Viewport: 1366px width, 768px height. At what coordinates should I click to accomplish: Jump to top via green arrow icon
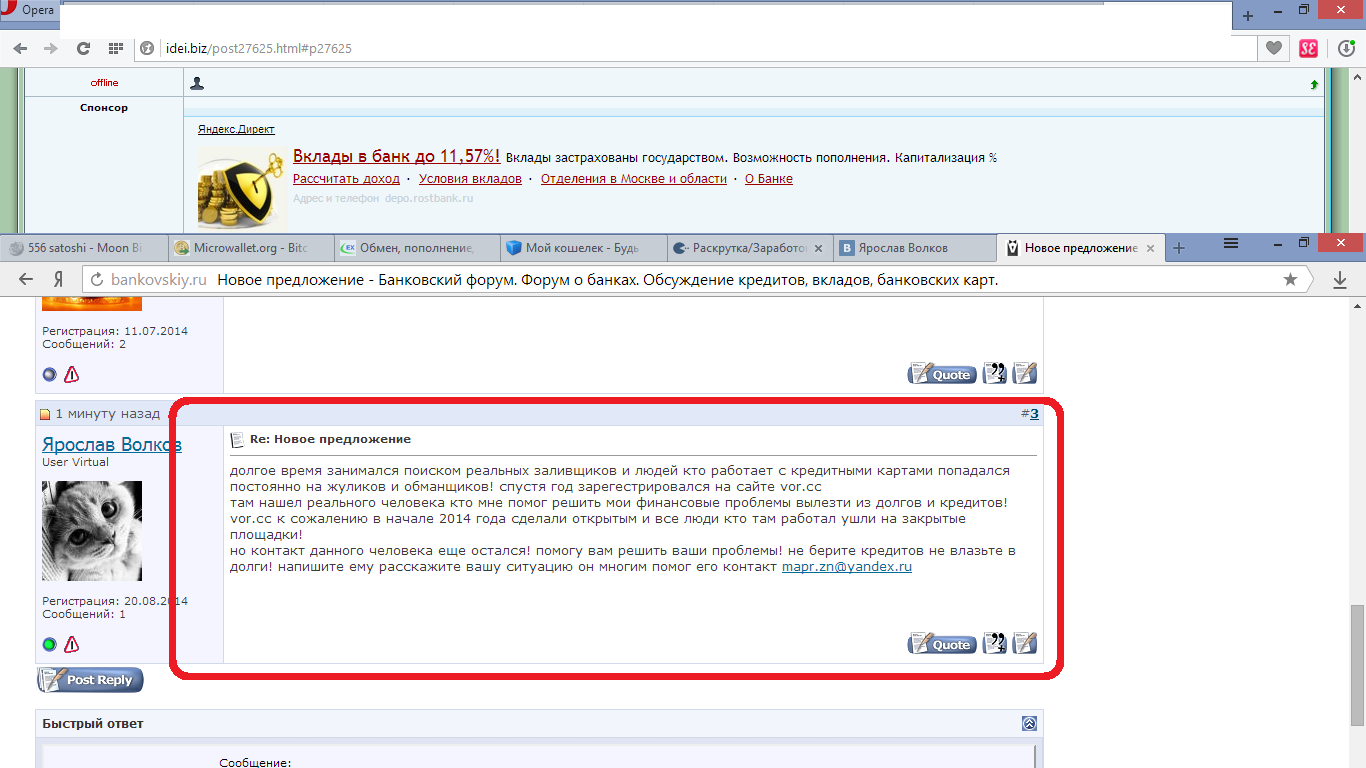tap(1314, 85)
